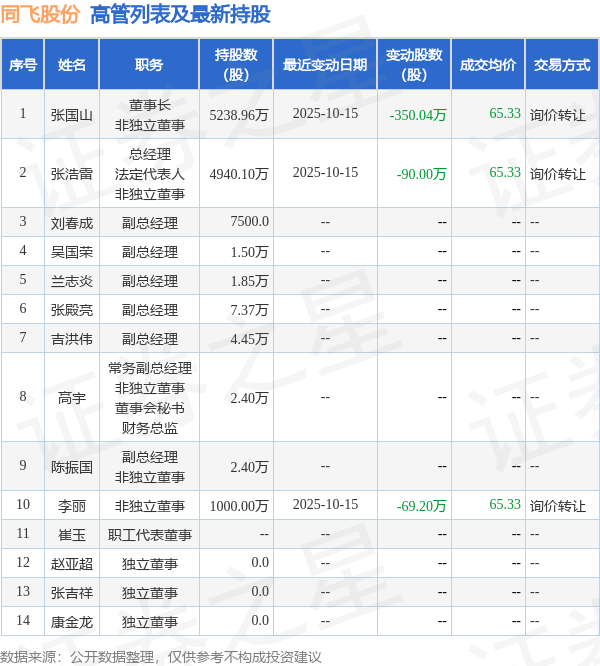Click holdings value 7.37万
600x666 pixels.
click(x=249, y=310)
